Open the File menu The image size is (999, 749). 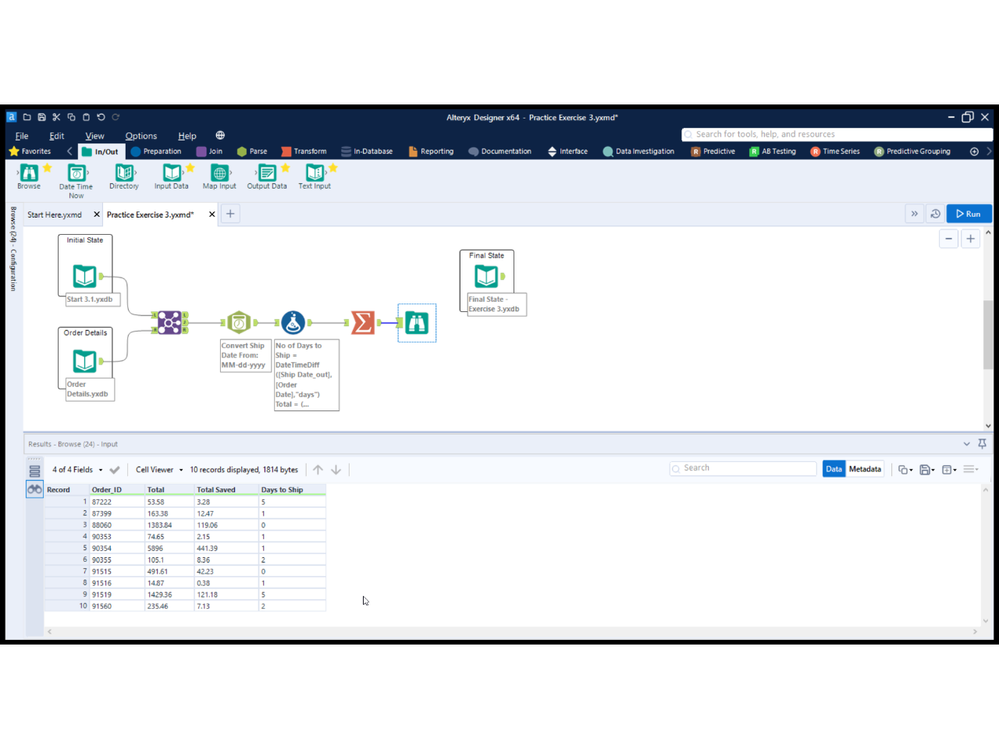pyautogui.click(x=22, y=136)
